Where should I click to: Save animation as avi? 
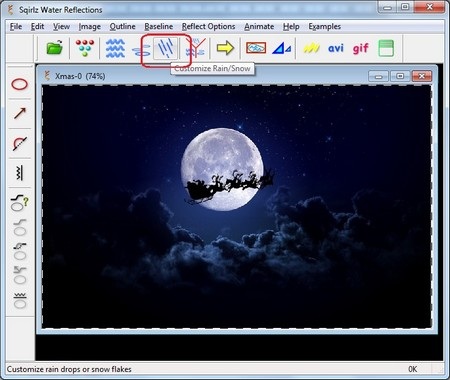click(x=335, y=48)
